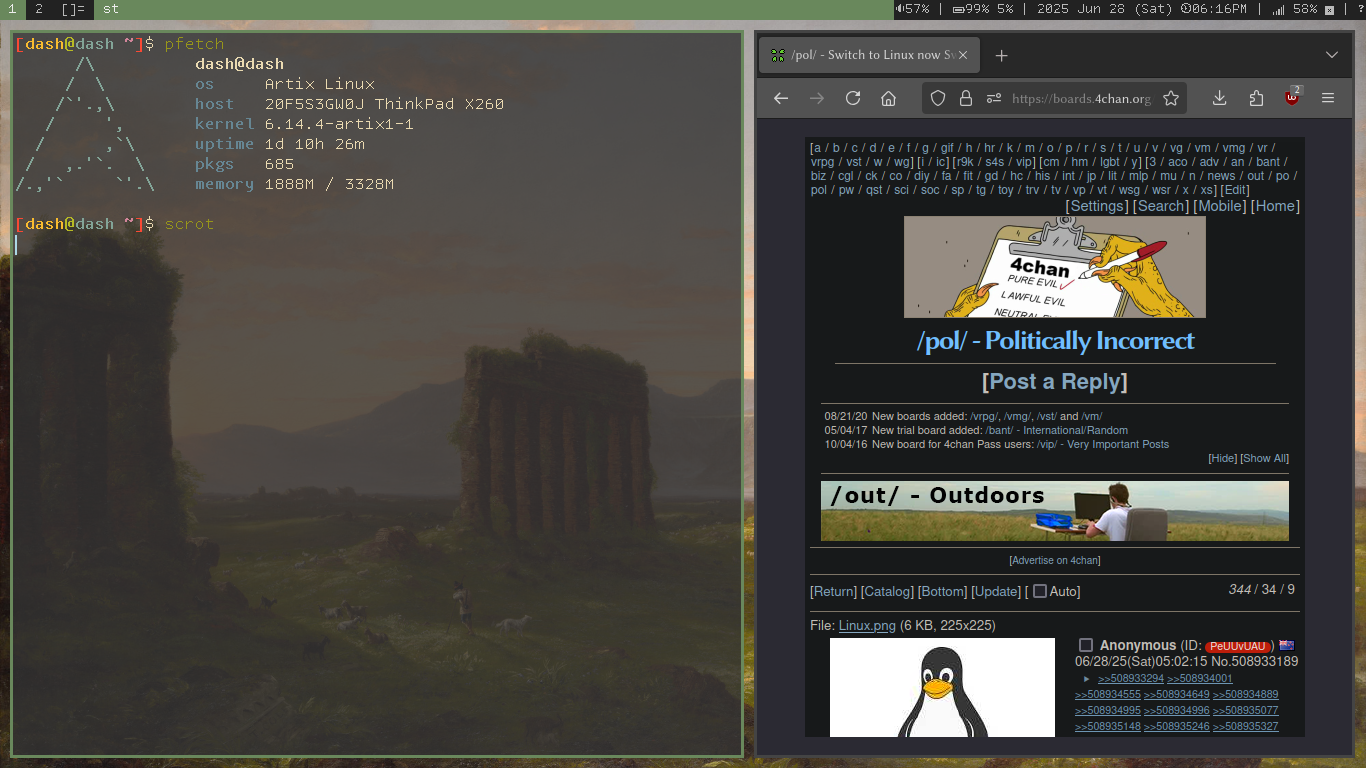
Task: Switch to the [Mobile] view link
Action: click(1219, 206)
